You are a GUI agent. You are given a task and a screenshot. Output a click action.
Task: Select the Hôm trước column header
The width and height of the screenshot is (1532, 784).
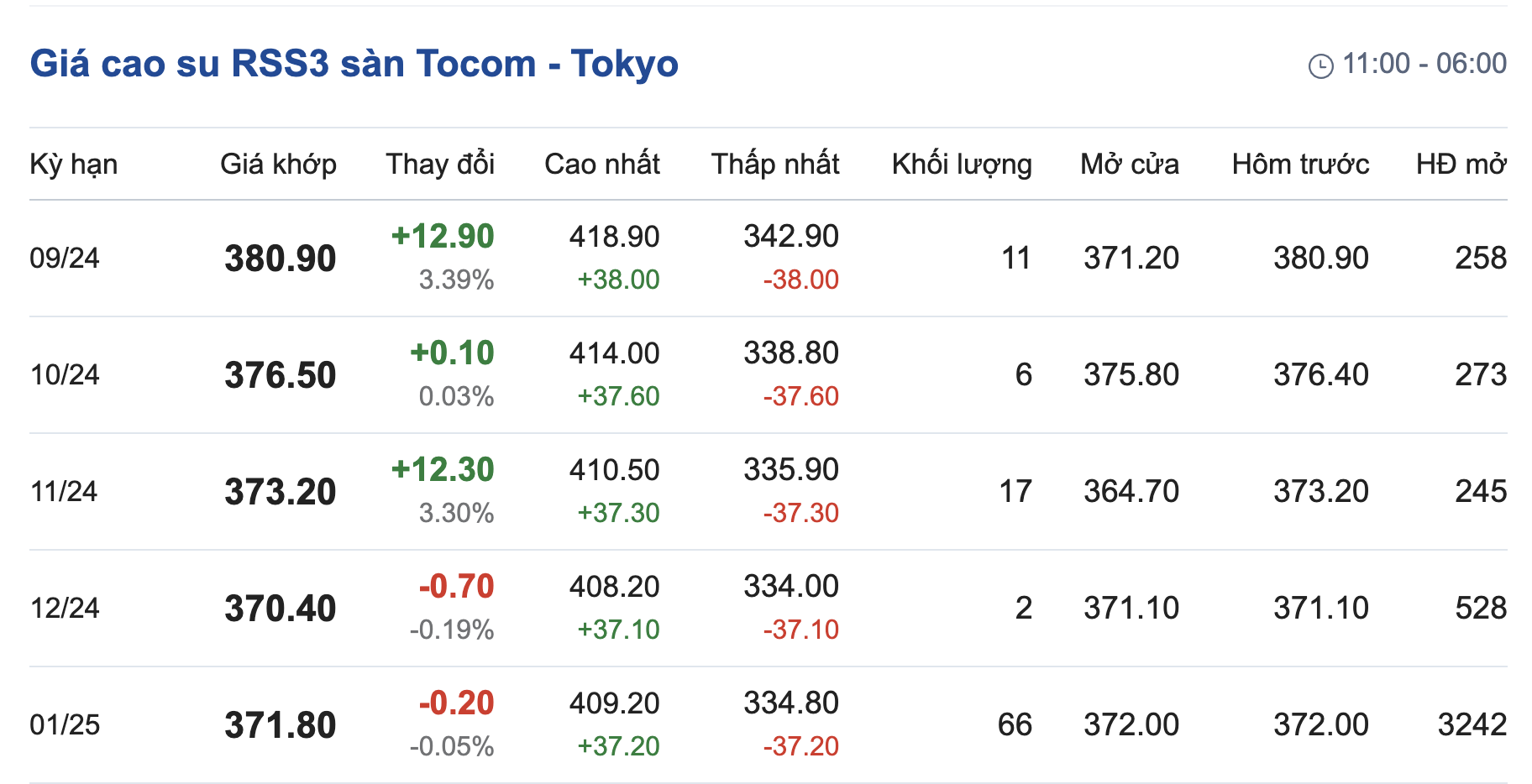click(x=1300, y=165)
